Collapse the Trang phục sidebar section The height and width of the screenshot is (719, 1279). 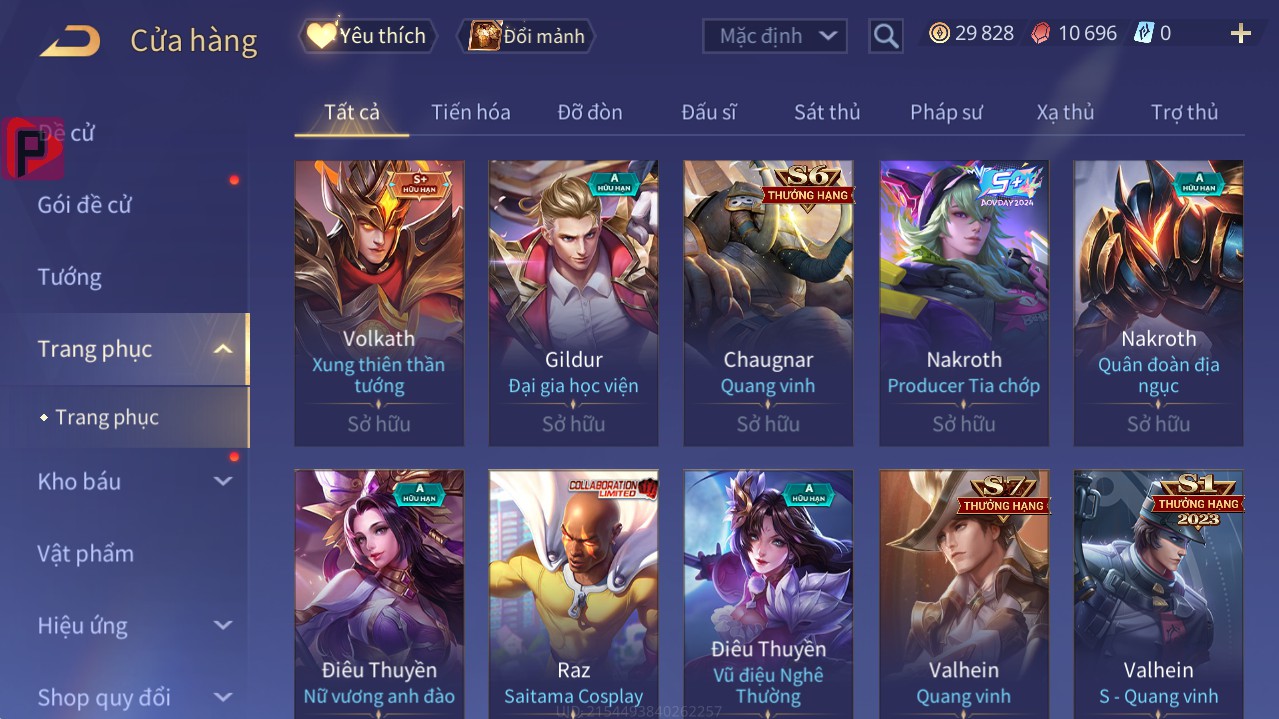pyautogui.click(x=223, y=349)
